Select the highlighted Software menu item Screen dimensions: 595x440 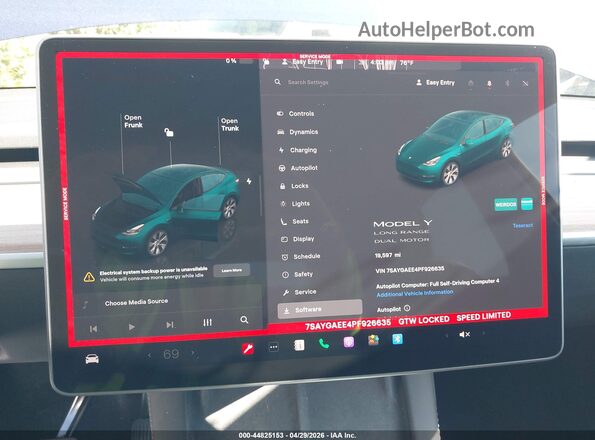[x=320, y=310]
